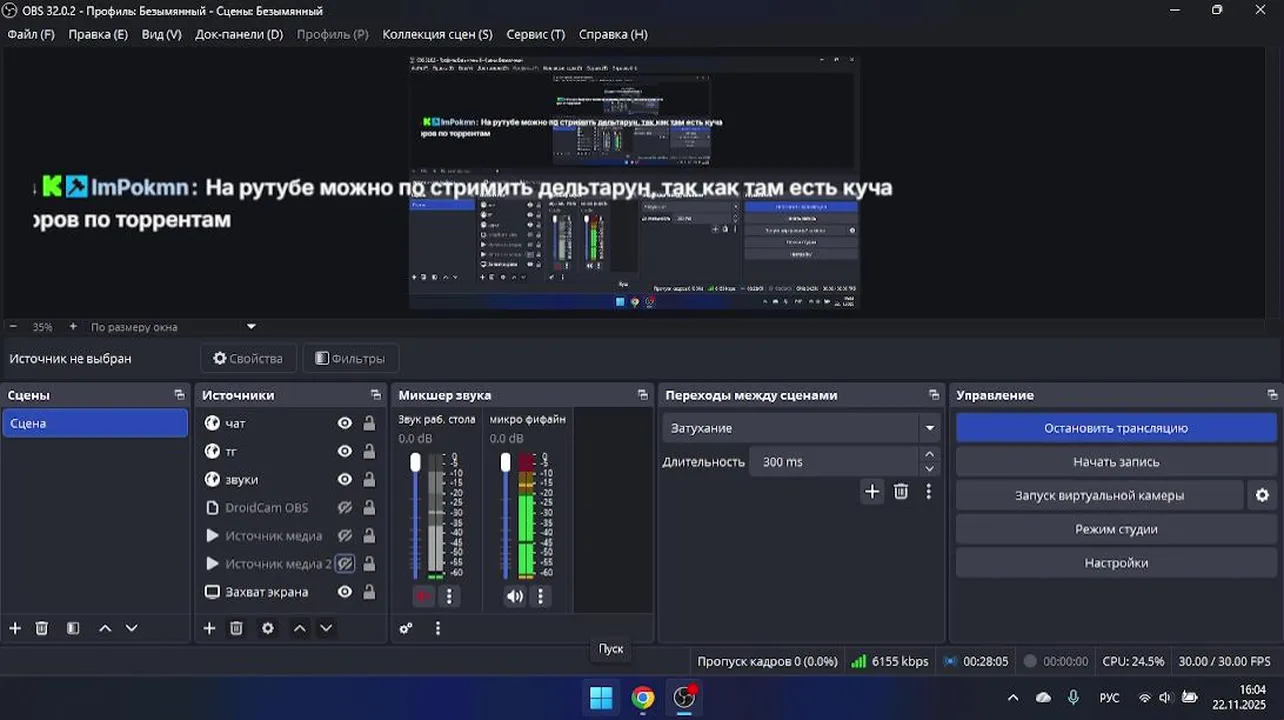The width and height of the screenshot is (1284, 720).
Task: Remove scene transition with trash icon
Action: (x=901, y=491)
